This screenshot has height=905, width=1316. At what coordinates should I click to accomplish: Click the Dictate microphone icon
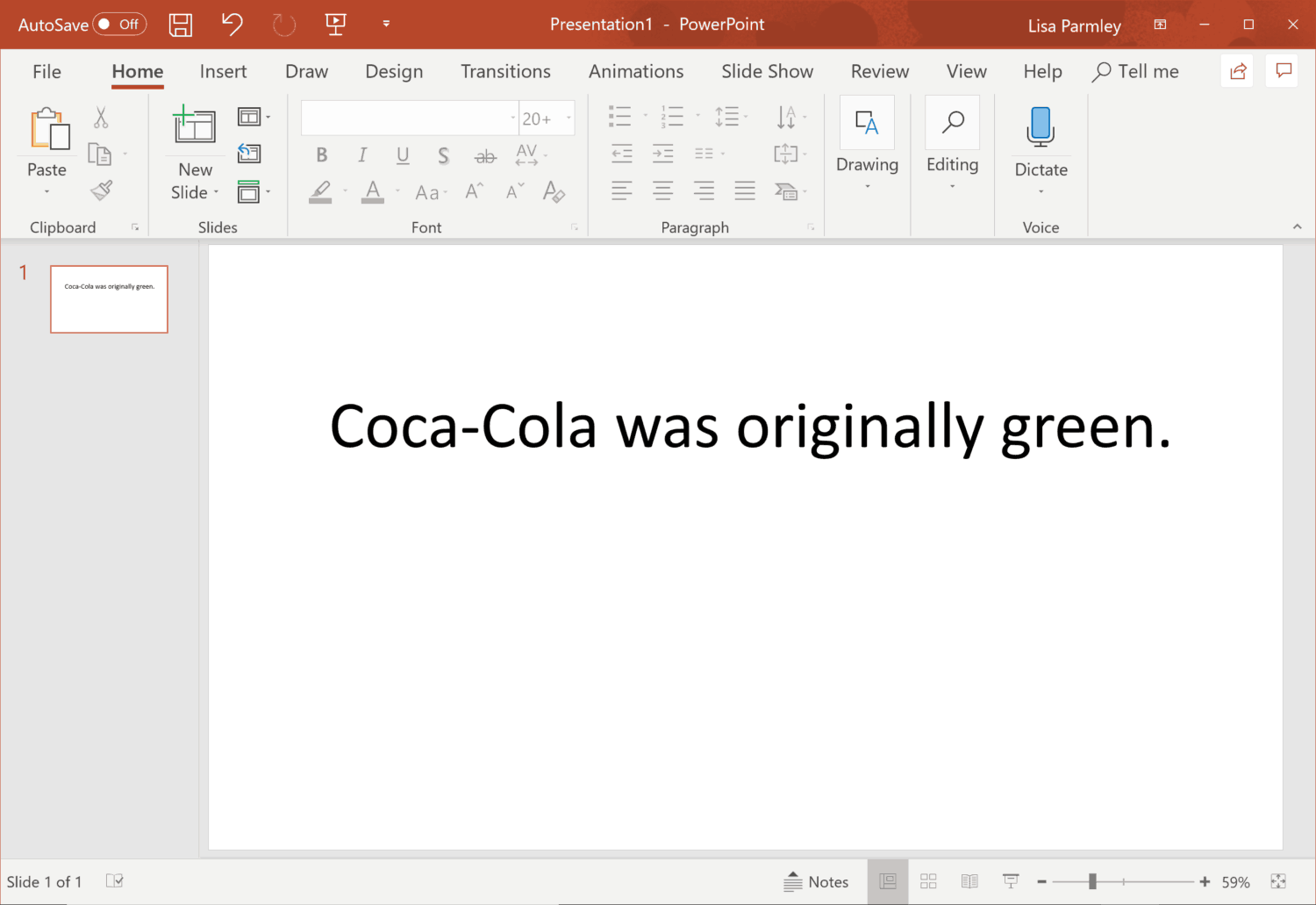[1041, 127]
